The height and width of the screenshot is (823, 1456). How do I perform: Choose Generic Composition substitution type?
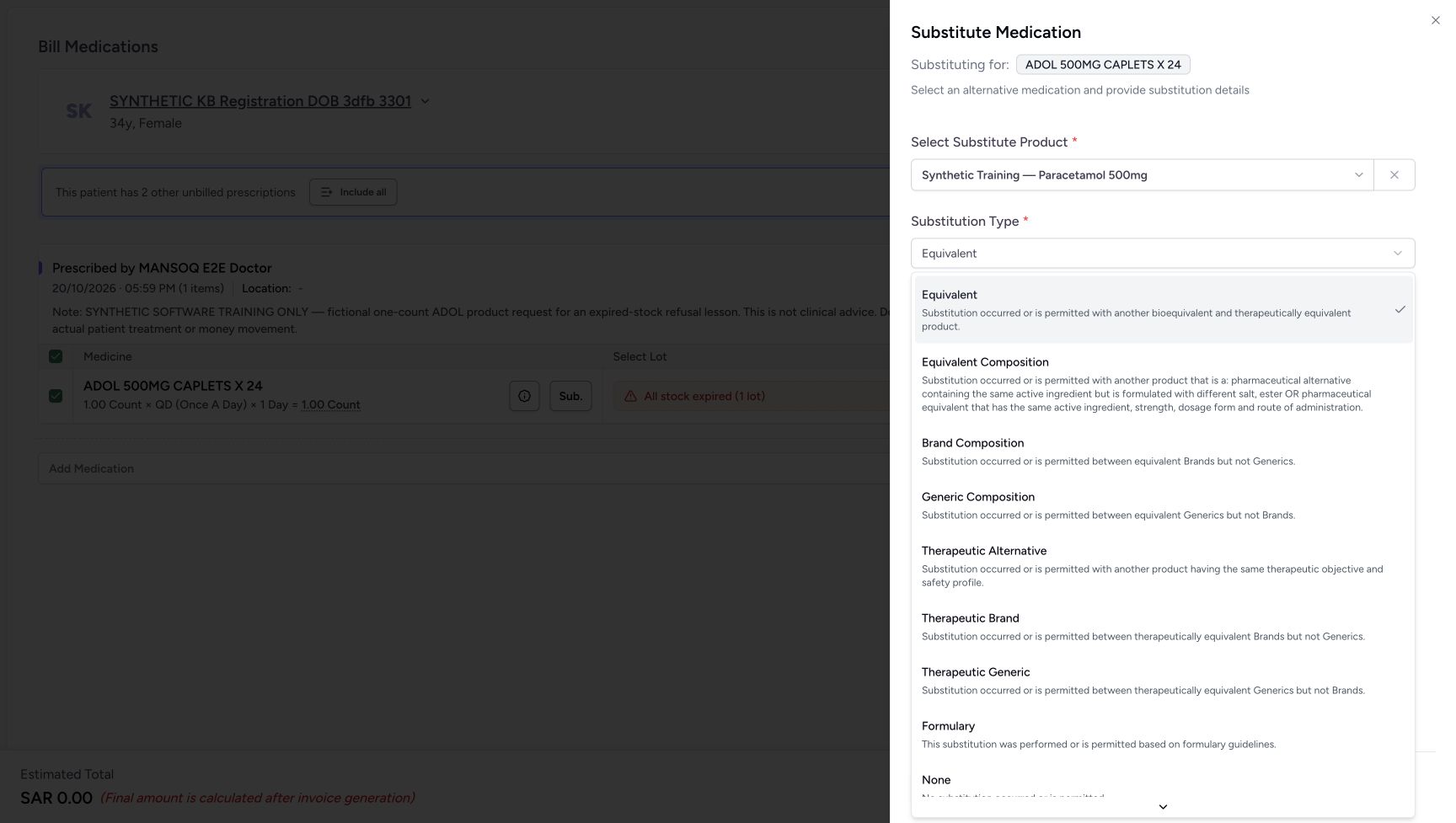1163,505
